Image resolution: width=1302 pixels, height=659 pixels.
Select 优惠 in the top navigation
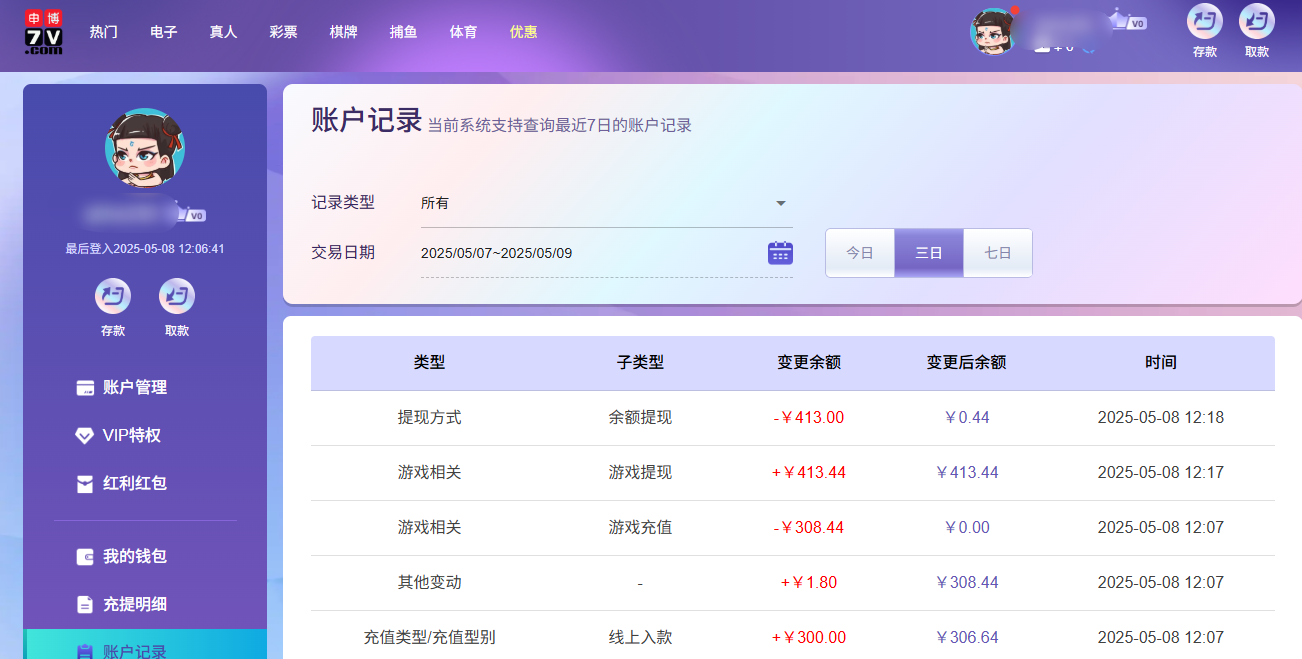pos(524,31)
